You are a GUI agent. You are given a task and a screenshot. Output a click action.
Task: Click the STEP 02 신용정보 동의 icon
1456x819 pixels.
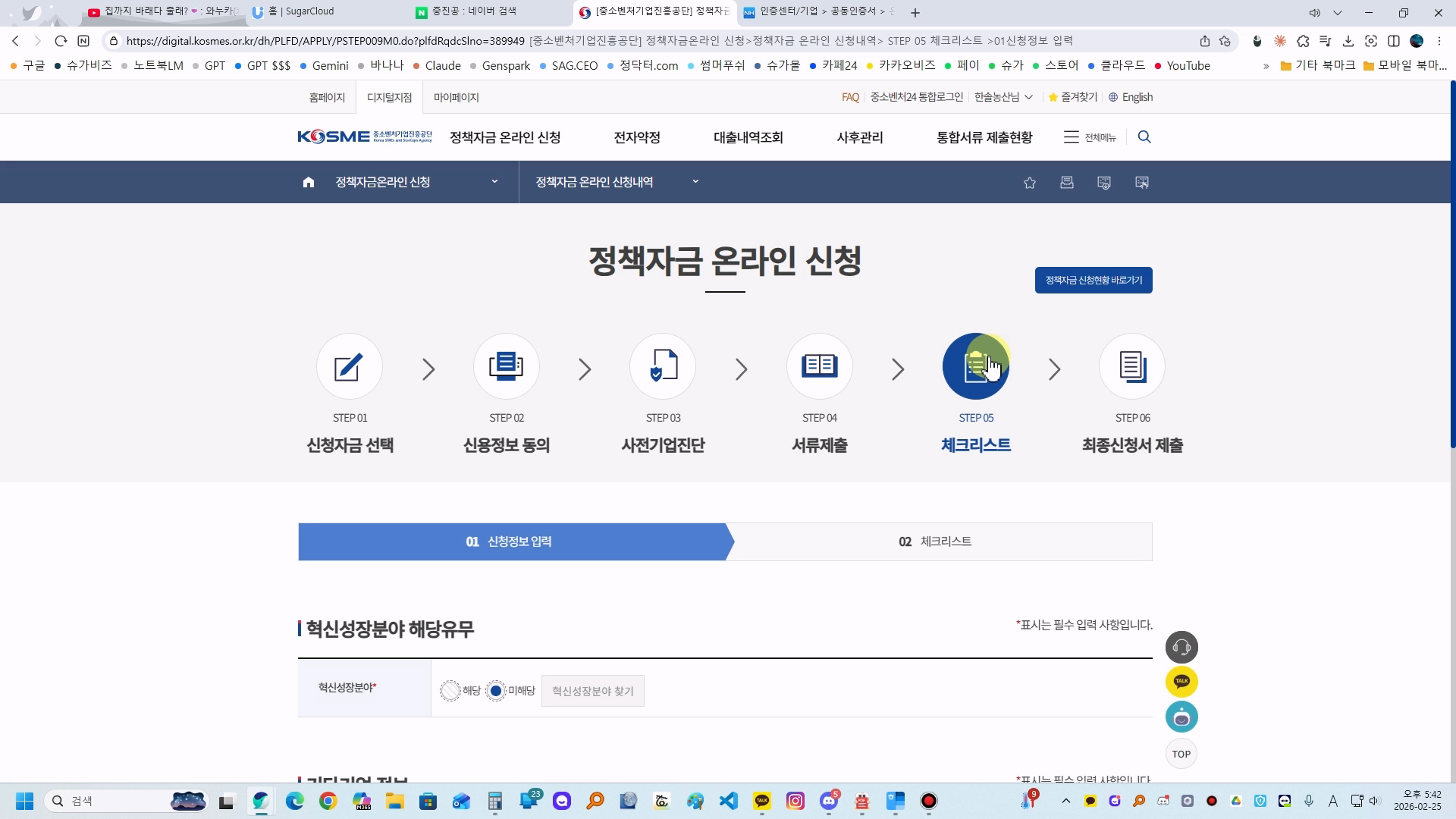506,367
